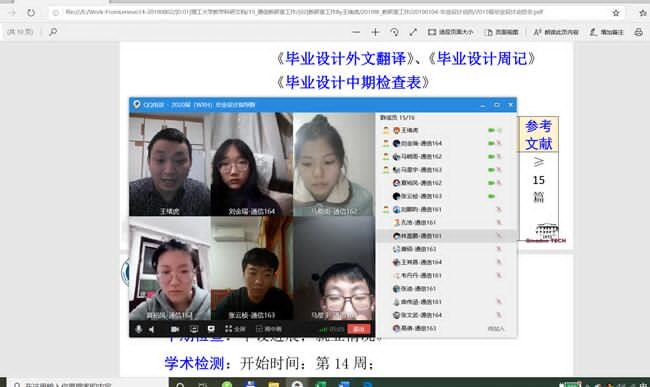Image resolution: width=650 pixels, height=387 pixels.
Task: Add the page to favorites with the star icon
Action: point(616,13)
